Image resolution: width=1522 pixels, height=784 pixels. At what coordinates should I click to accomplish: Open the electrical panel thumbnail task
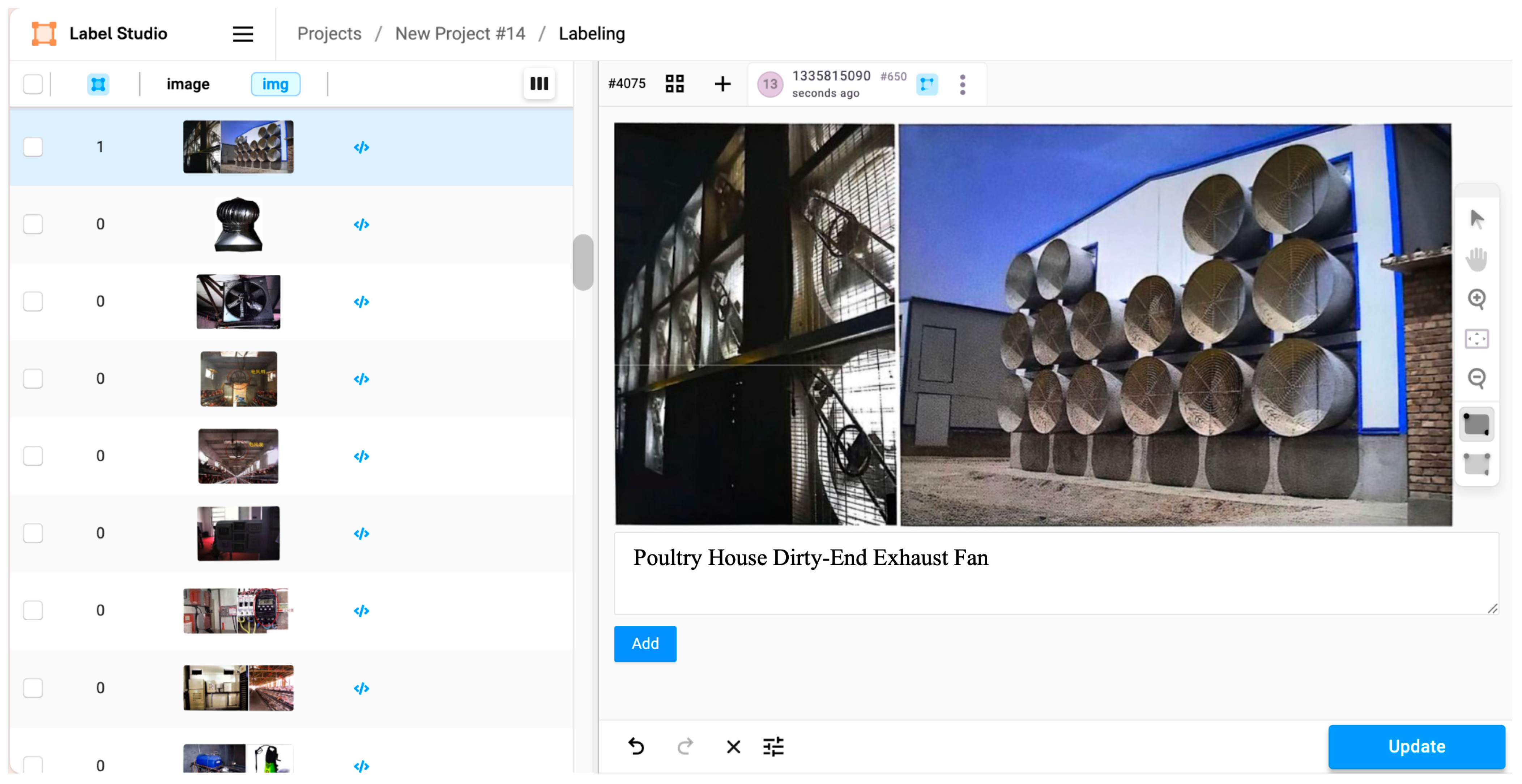pyautogui.click(x=238, y=610)
